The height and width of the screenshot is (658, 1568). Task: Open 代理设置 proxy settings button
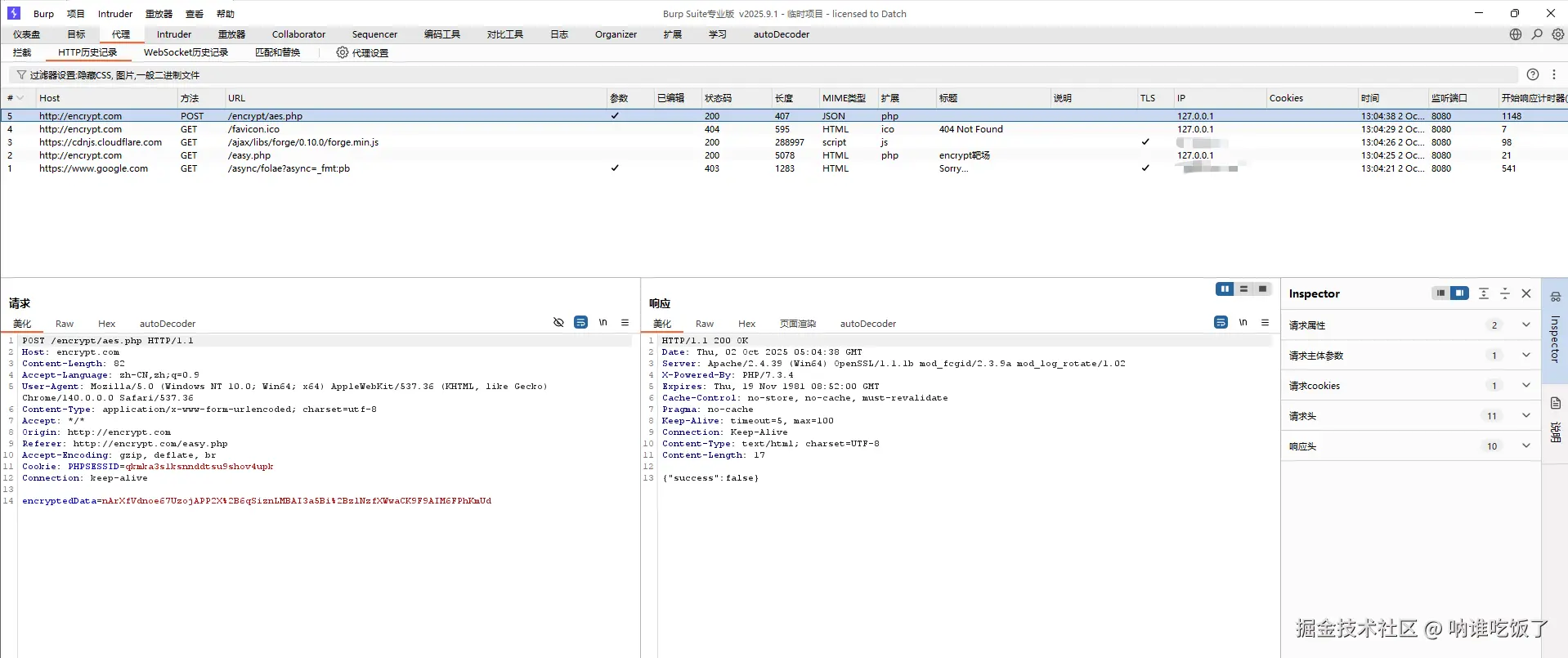pyautogui.click(x=362, y=52)
